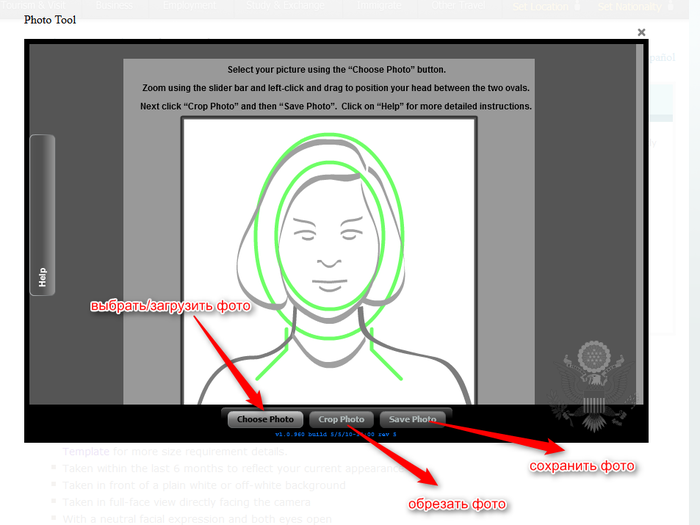Screen dimensions: 700x525
Task: Click the Photo Tool dialog title
Action: [50, 20]
